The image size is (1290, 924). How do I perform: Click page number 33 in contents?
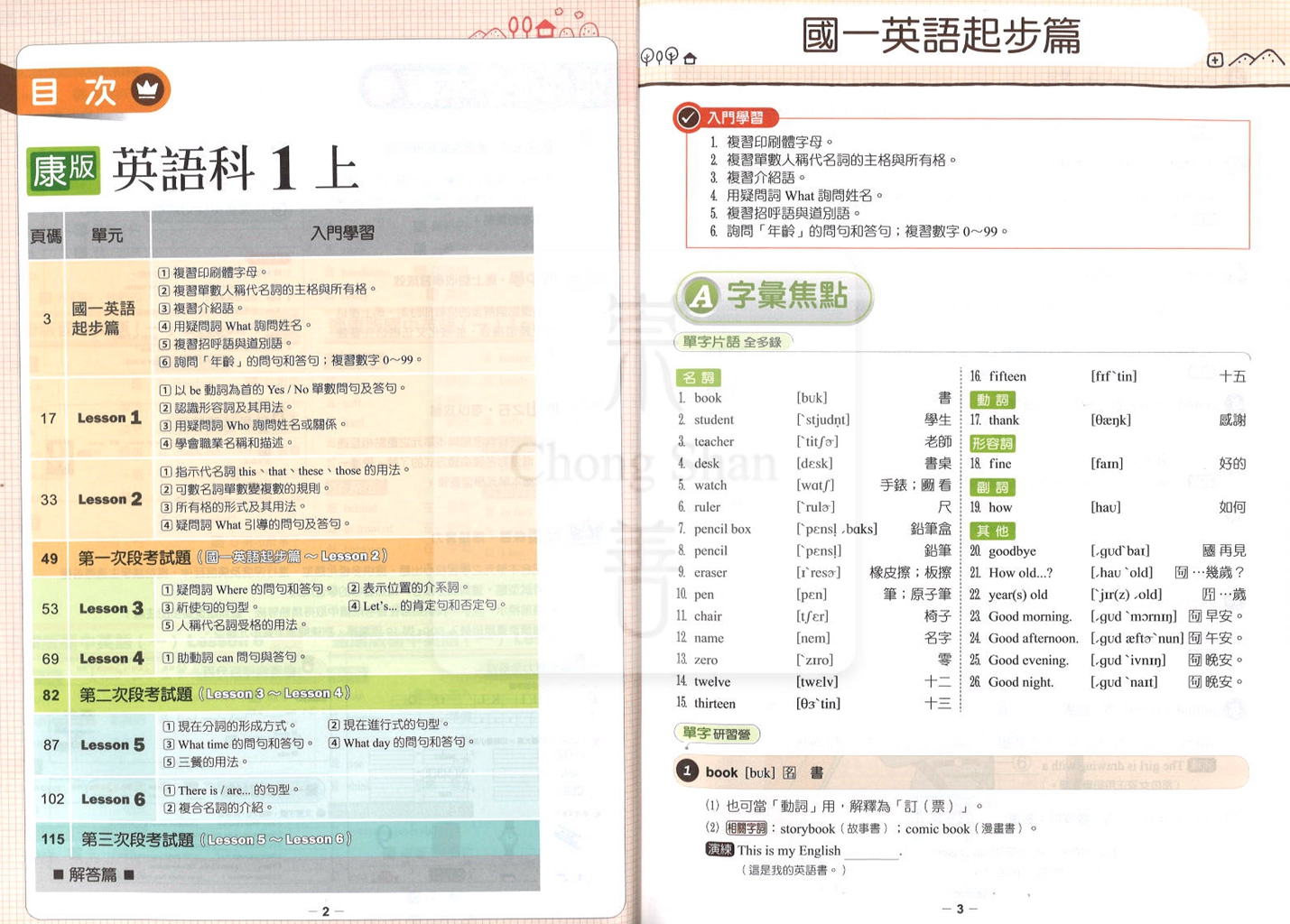click(x=49, y=500)
